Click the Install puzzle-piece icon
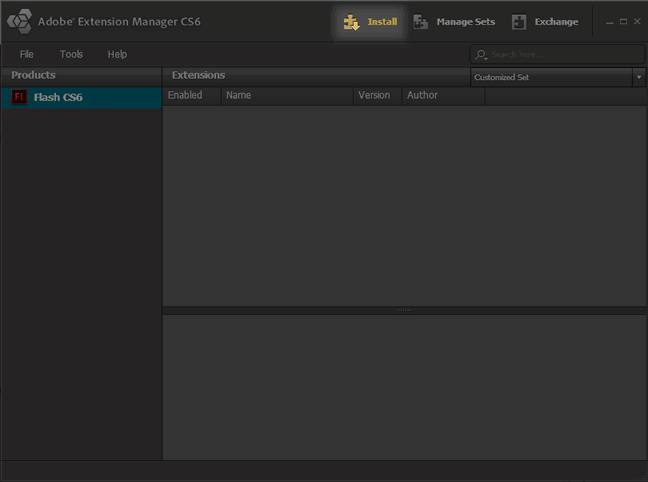The height and width of the screenshot is (482, 648). (351, 22)
